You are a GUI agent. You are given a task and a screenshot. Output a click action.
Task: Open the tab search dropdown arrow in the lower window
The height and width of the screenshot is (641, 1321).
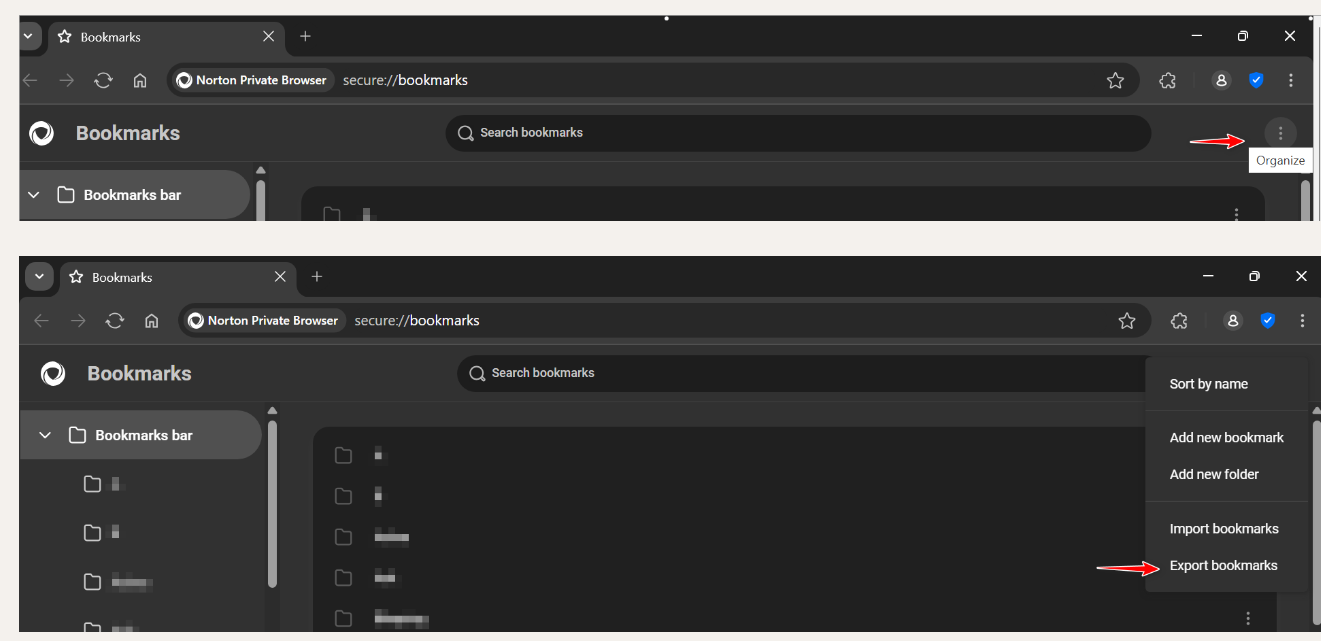click(x=39, y=277)
